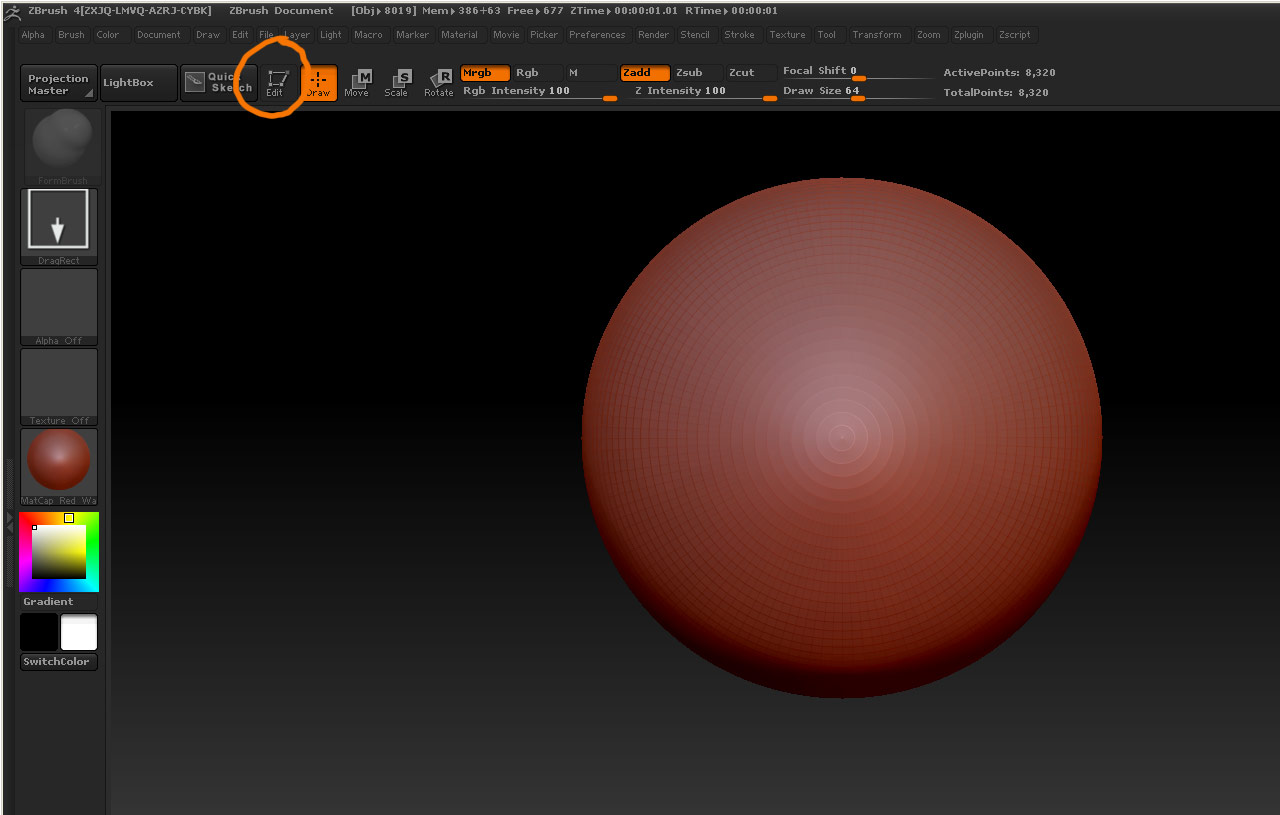Open the Zplugin menu
Image resolution: width=1280 pixels, height=815 pixels.
[x=969, y=34]
